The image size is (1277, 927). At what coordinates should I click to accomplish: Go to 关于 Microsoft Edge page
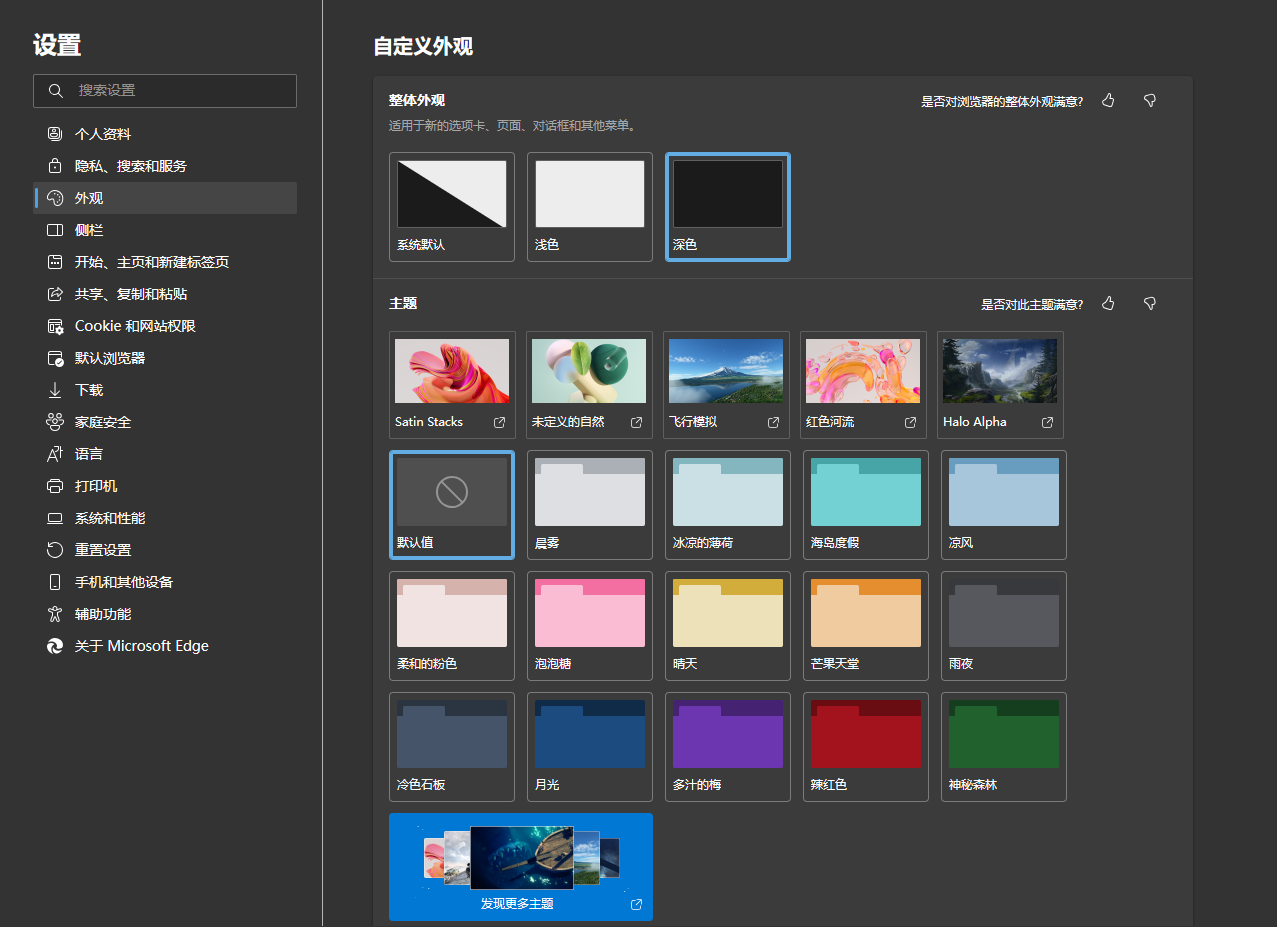141,646
